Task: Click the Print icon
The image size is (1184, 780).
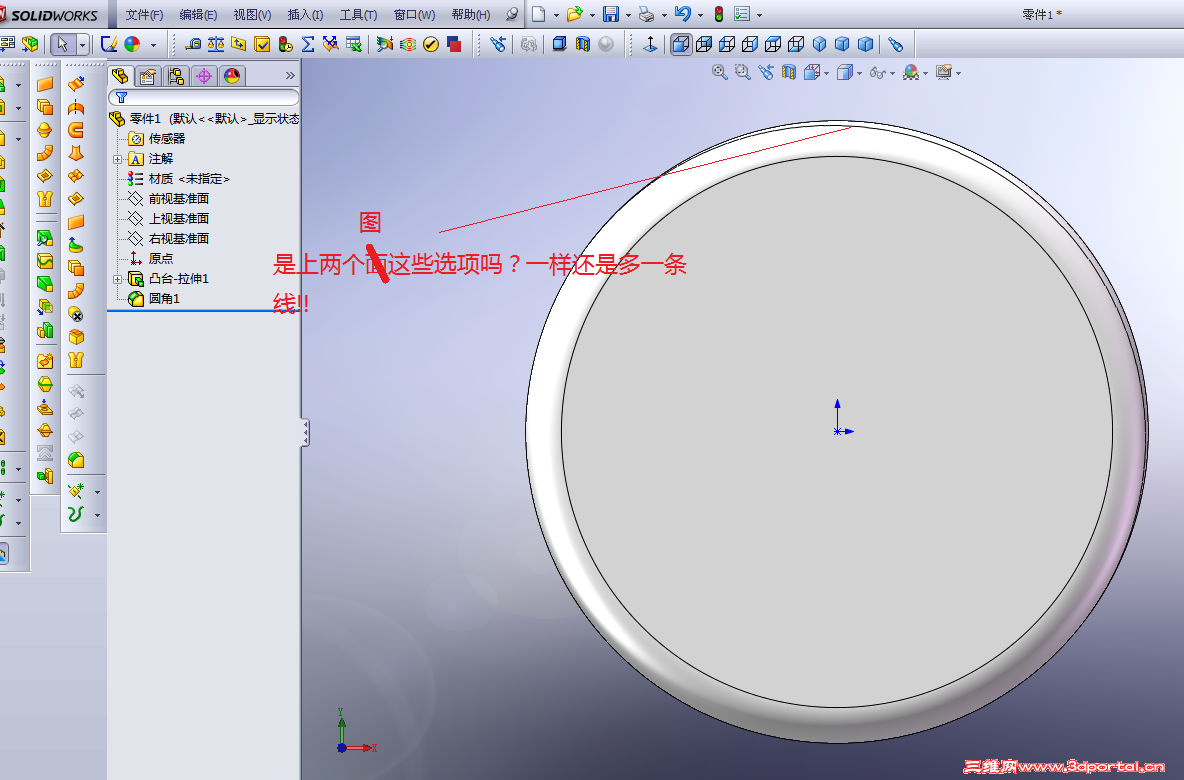Action: (646, 14)
